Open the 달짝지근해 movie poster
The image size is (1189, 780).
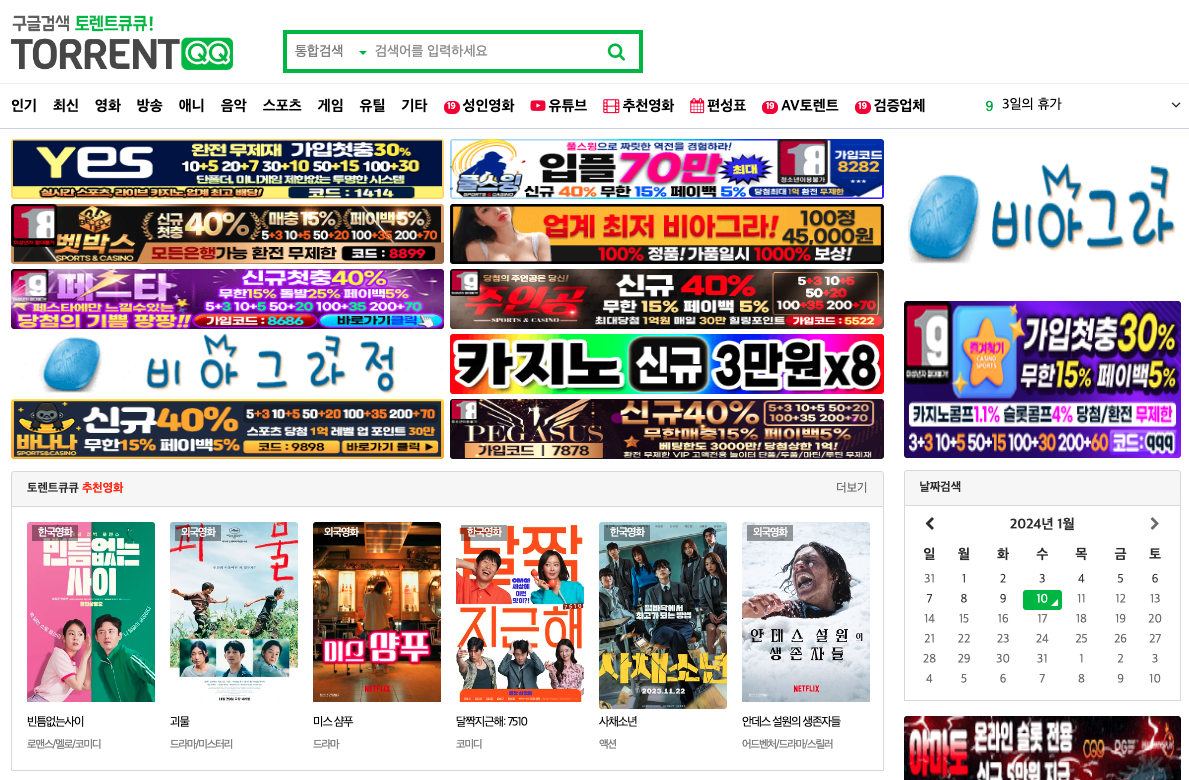[x=519, y=612]
